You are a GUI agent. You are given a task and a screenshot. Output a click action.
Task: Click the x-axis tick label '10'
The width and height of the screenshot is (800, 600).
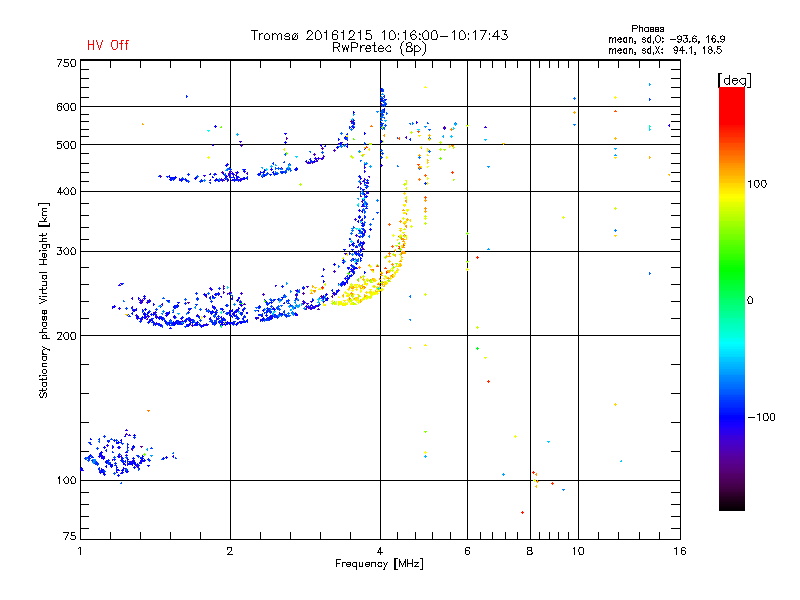coord(578,551)
